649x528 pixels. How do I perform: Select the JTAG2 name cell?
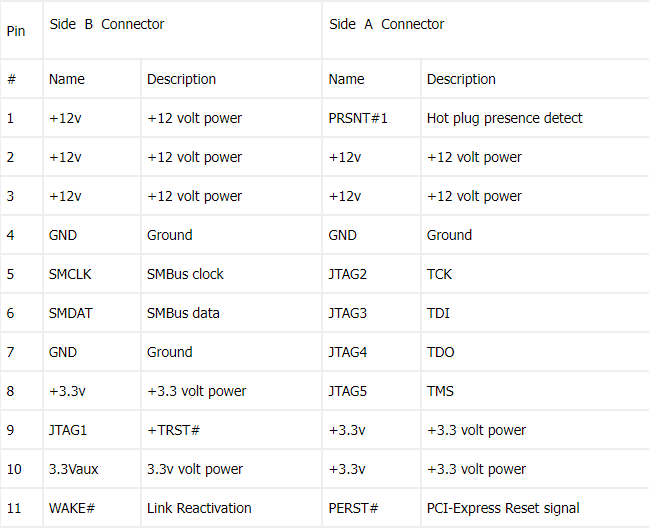pos(348,274)
